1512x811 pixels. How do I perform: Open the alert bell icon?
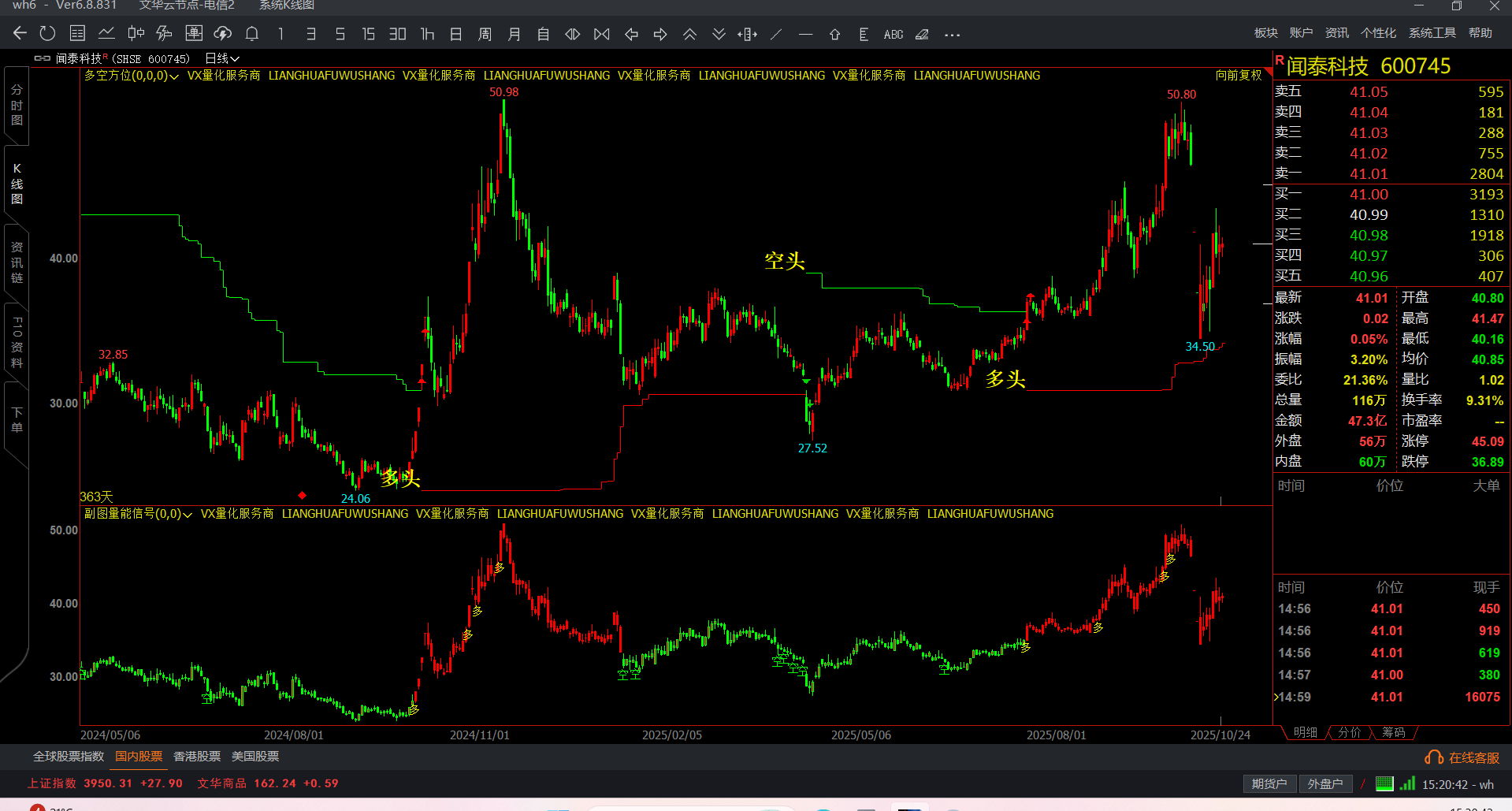tap(252, 34)
